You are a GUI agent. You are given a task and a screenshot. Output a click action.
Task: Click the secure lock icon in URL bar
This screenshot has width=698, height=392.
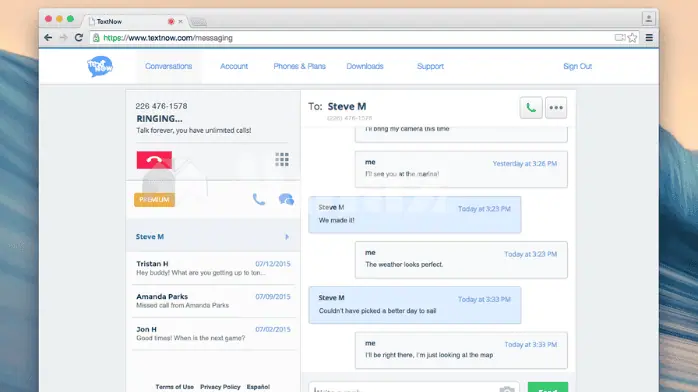click(96, 38)
